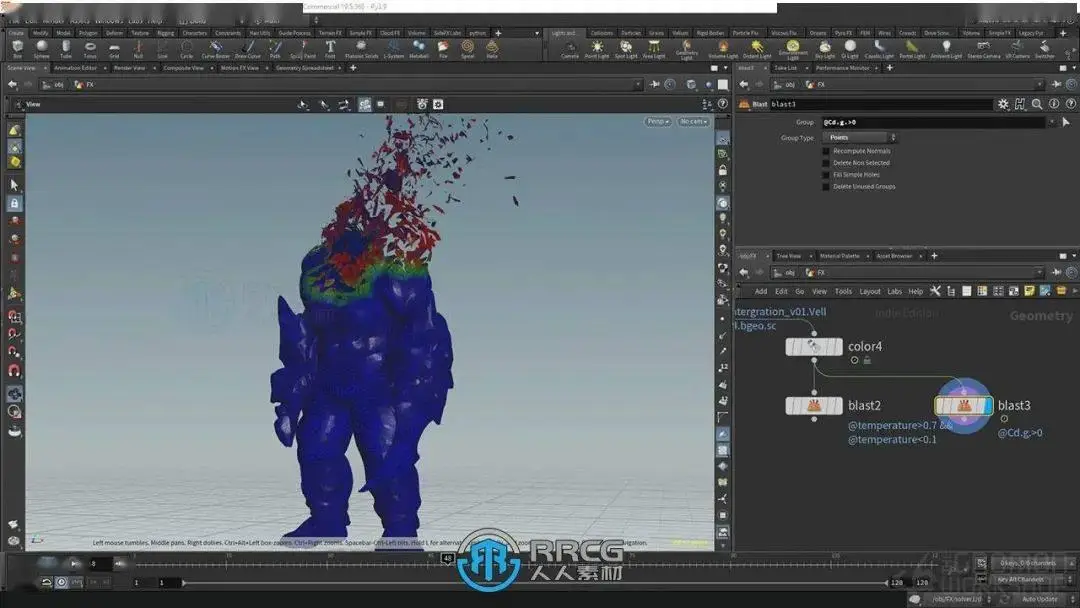This screenshot has width=1080, height=608.
Task: Select the Sphere shelf tool
Action: coord(41,48)
